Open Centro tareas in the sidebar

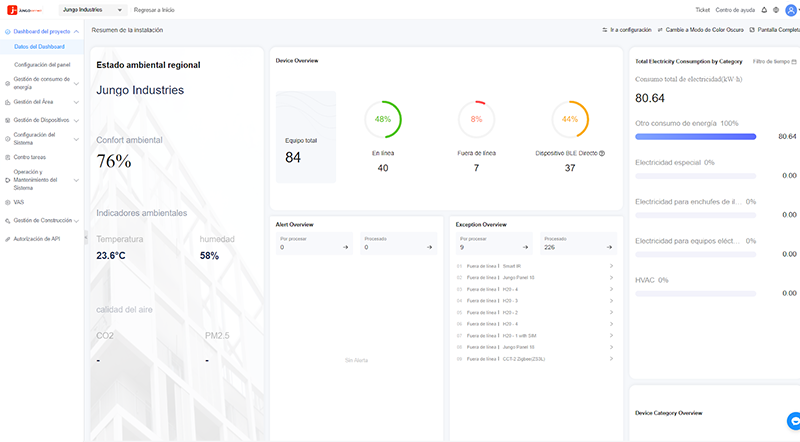pos(30,157)
